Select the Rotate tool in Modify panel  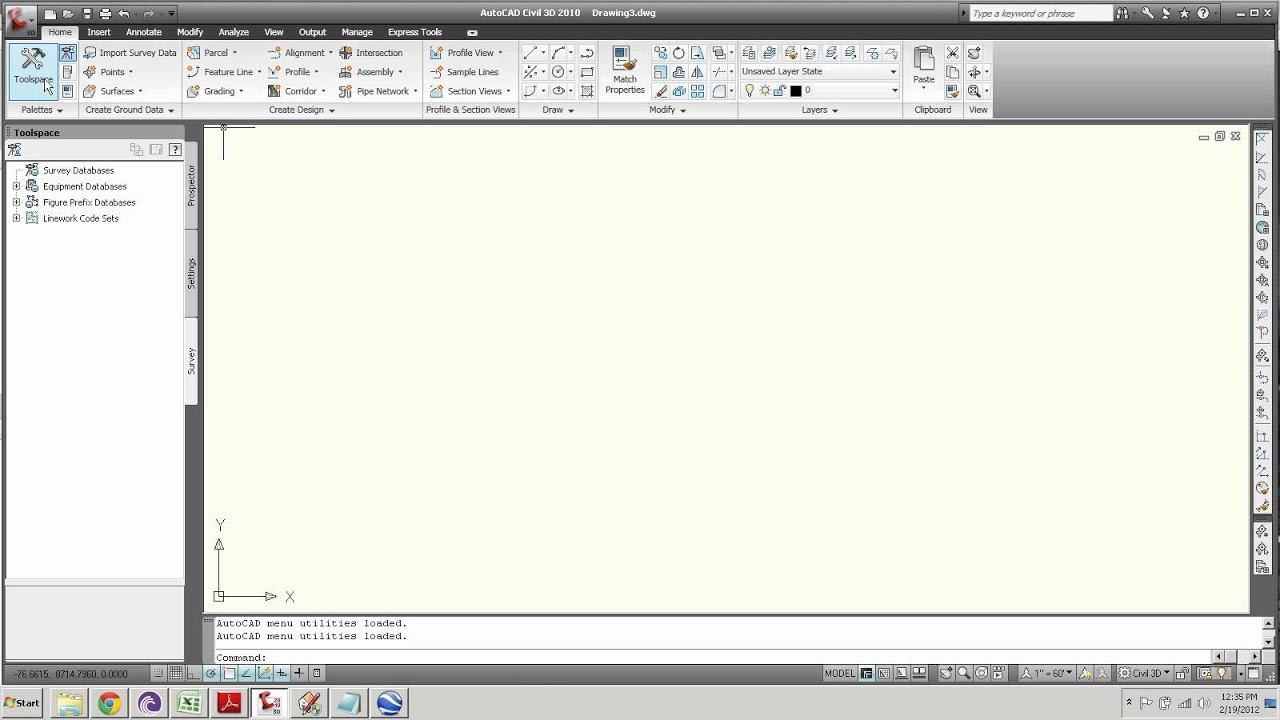coord(678,53)
